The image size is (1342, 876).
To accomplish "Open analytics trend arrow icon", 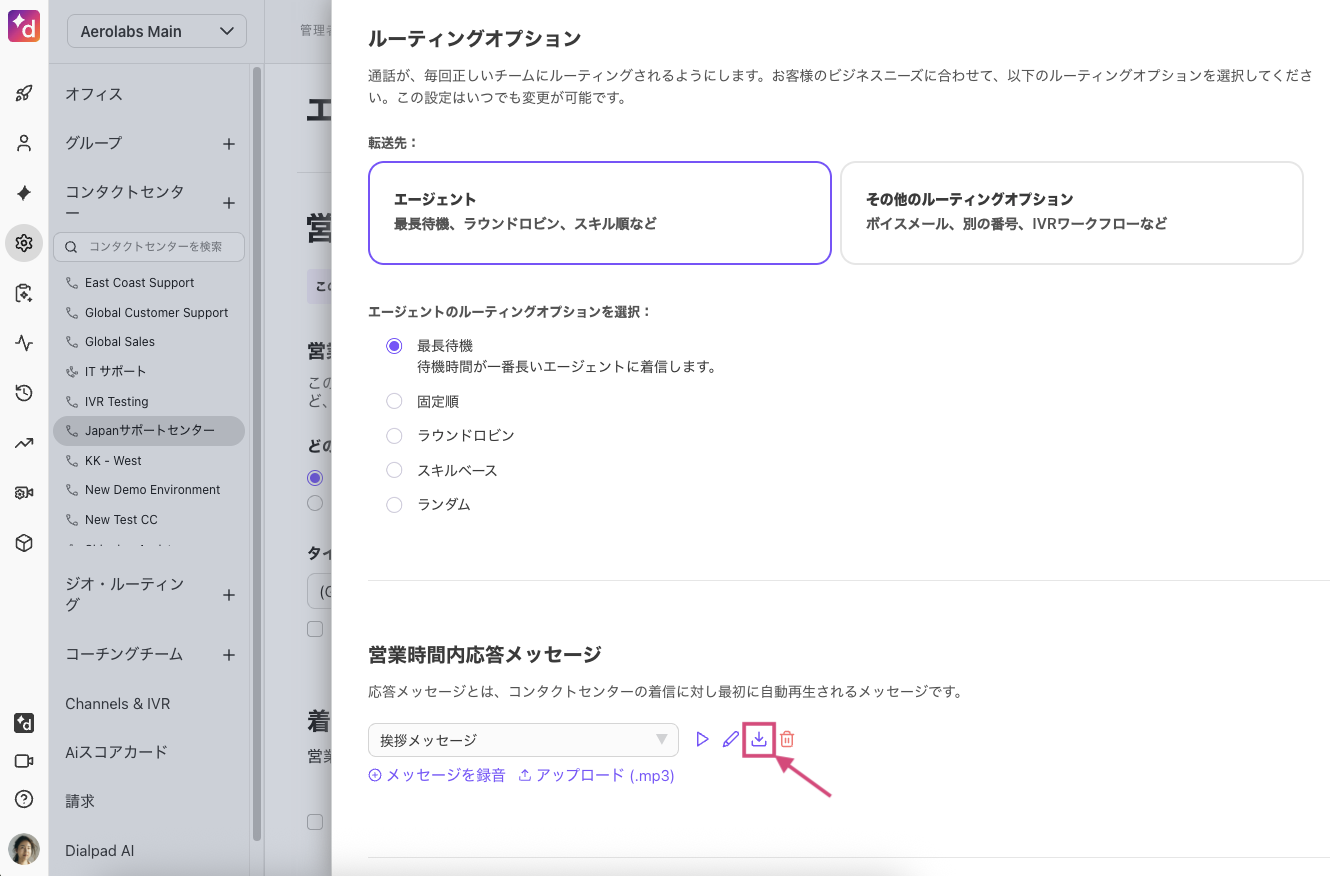I will [24, 443].
